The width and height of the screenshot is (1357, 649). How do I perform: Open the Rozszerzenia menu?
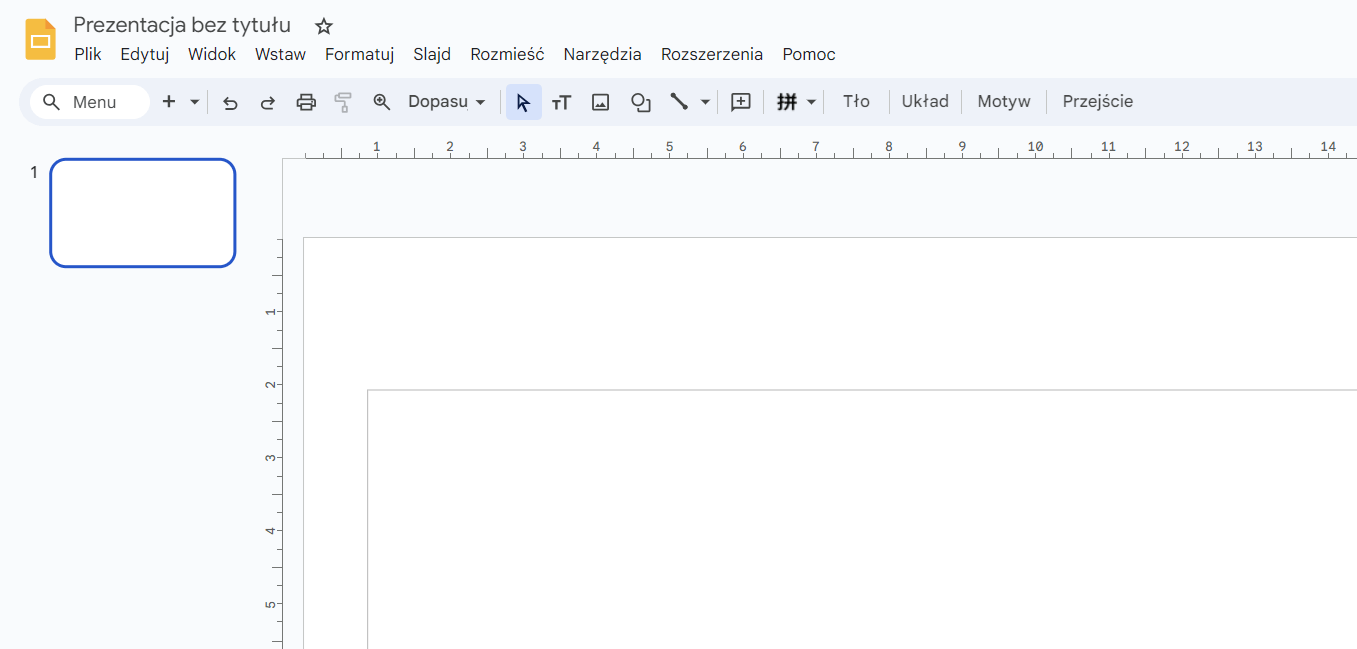pyautogui.click(x=712, y=54)
